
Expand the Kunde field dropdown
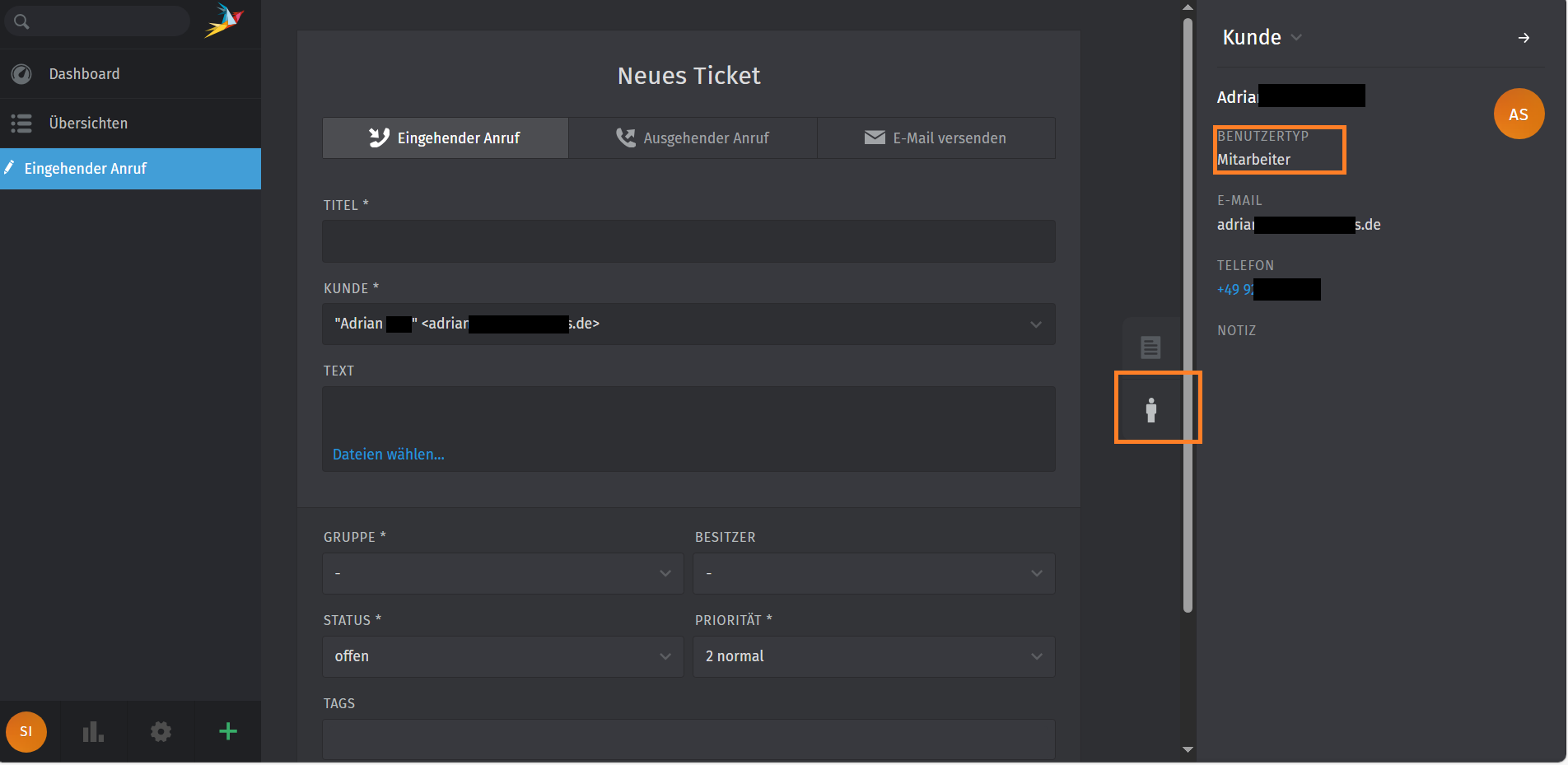1035,324
